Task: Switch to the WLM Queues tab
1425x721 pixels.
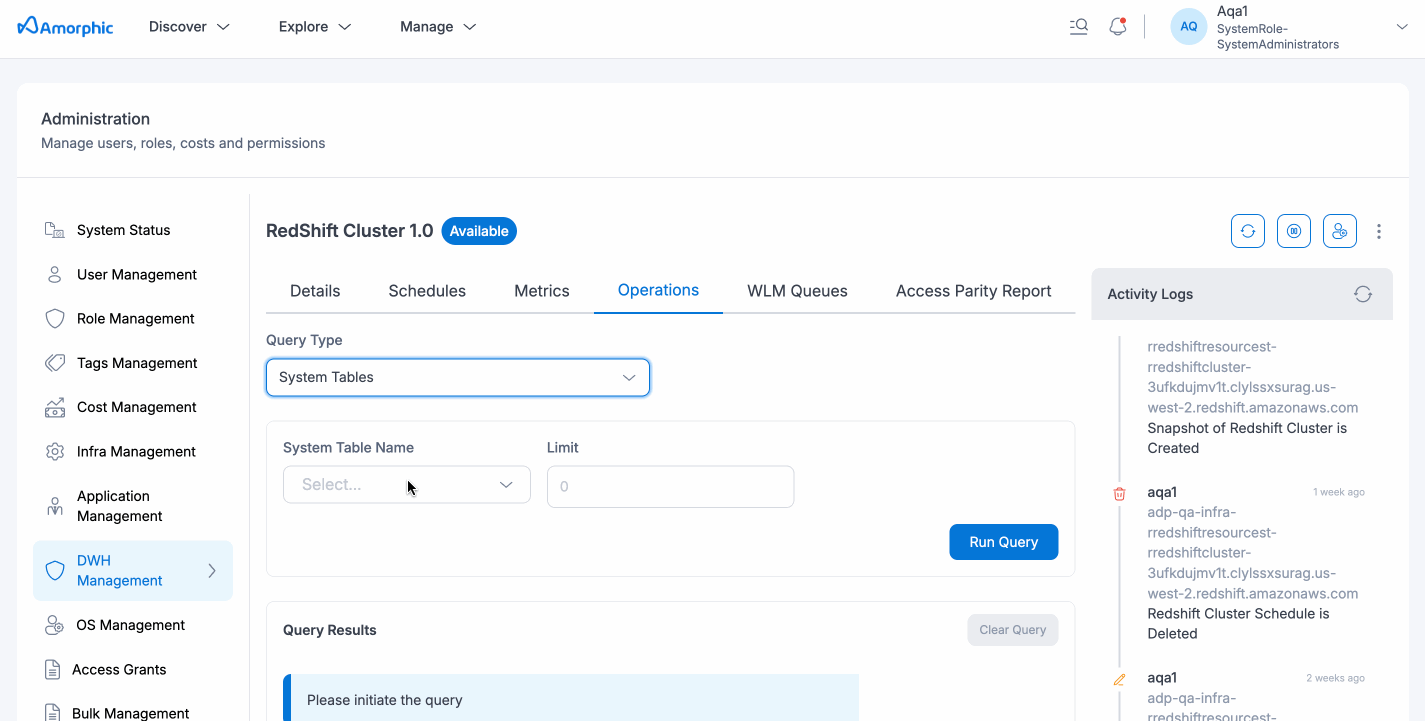Action: click(x=797, y=291)
